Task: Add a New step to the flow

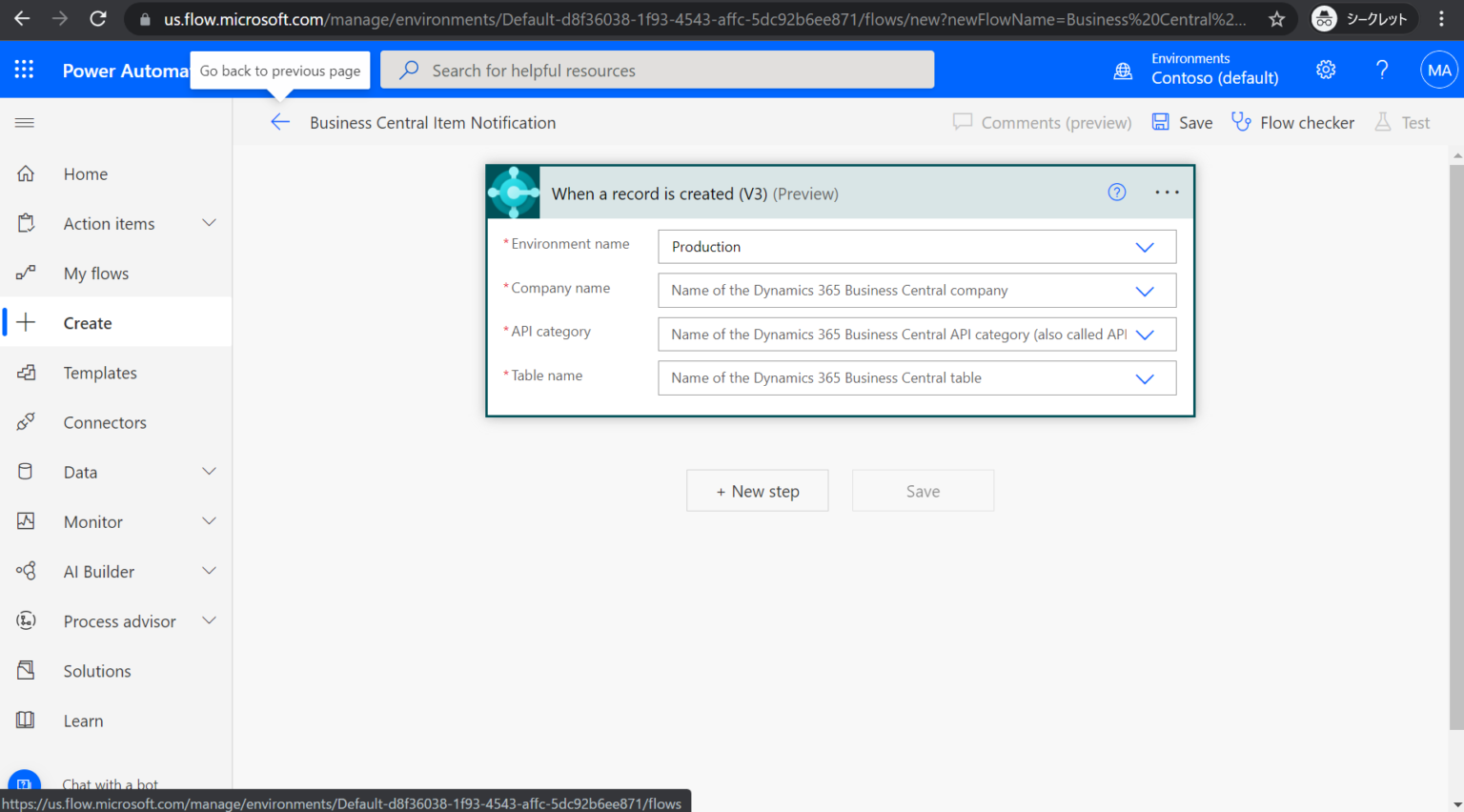Action: click(x=757, y=490)
